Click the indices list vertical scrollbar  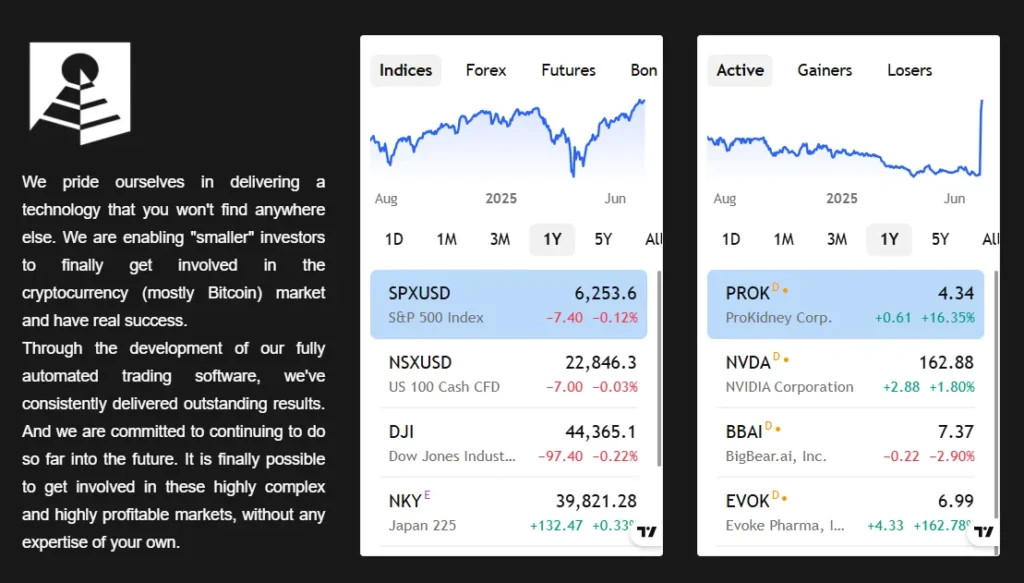659,370
